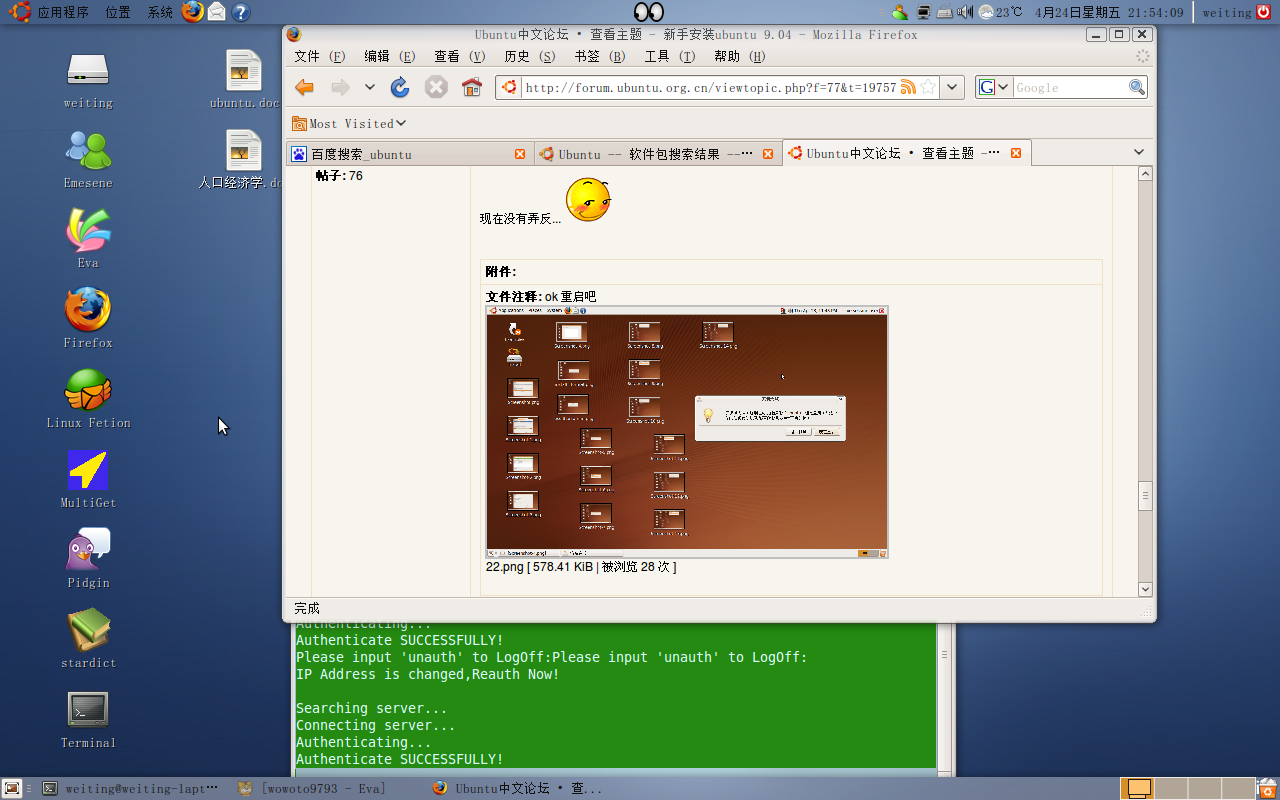This screenshot has width=1280, height=800.
Task: Launch Terminal desktop icon
Action: pos(88,718)
